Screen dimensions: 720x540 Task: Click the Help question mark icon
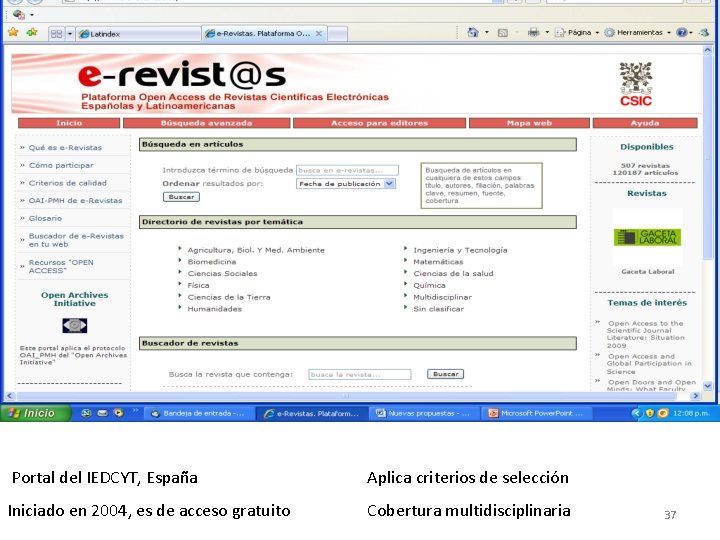point(682,32)
